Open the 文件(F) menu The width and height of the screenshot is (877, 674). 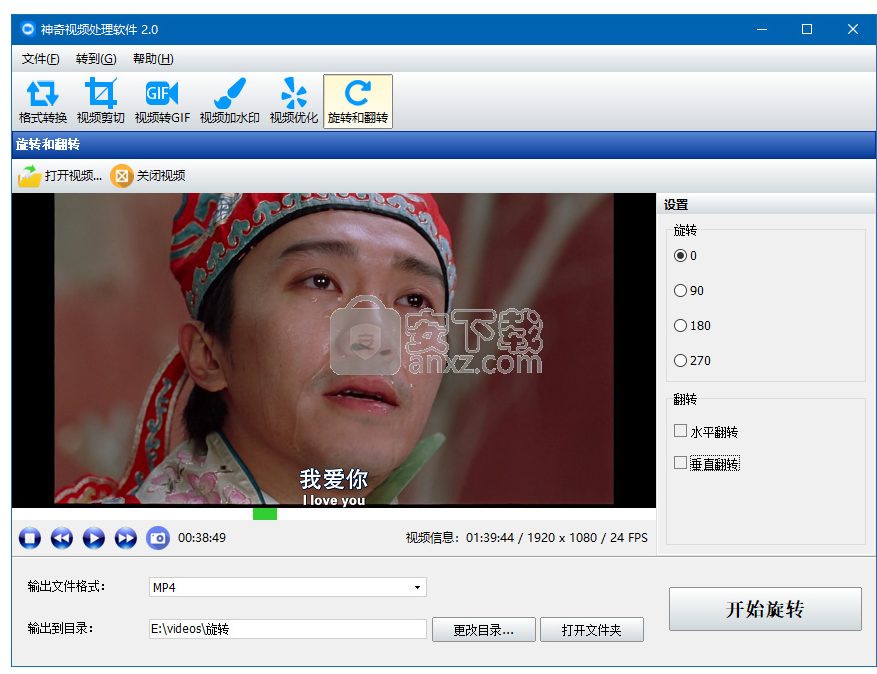click(40, 59)
